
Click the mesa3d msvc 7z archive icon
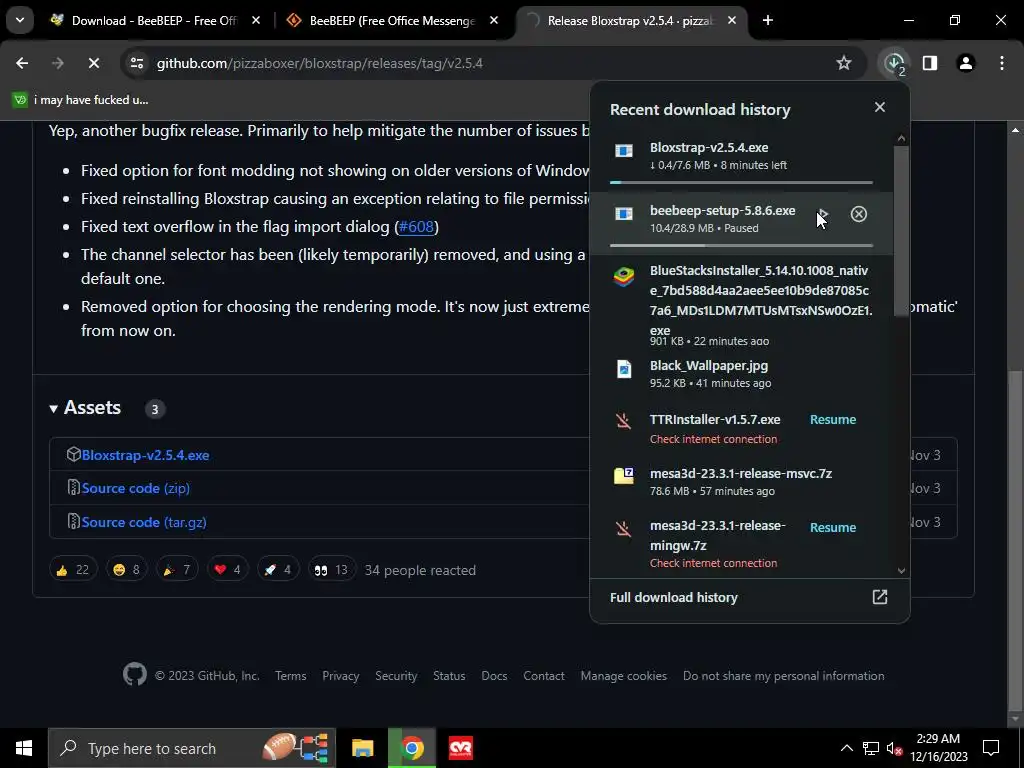tap(624, 475)
